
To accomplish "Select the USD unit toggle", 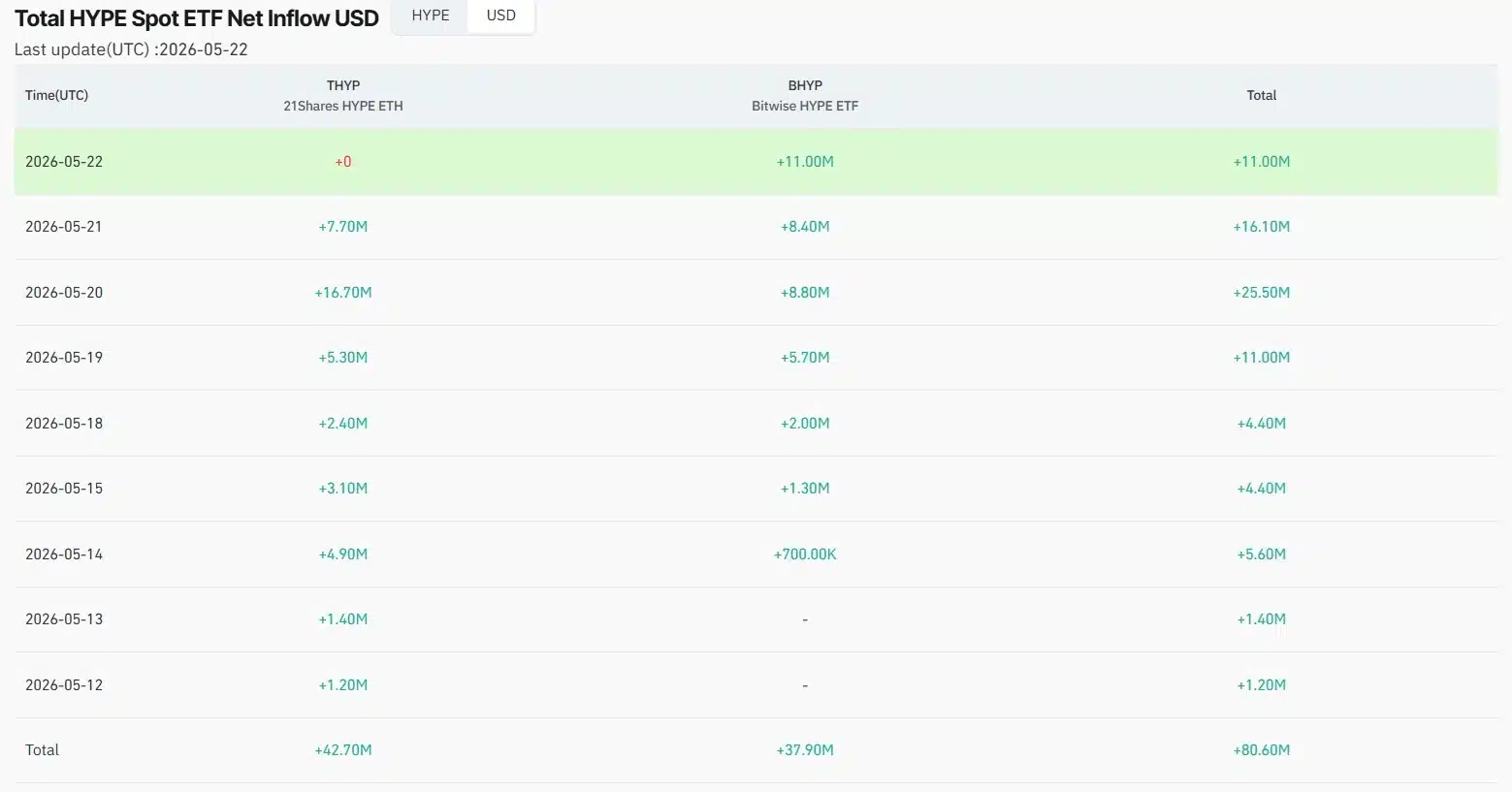I will coord(500,16).
